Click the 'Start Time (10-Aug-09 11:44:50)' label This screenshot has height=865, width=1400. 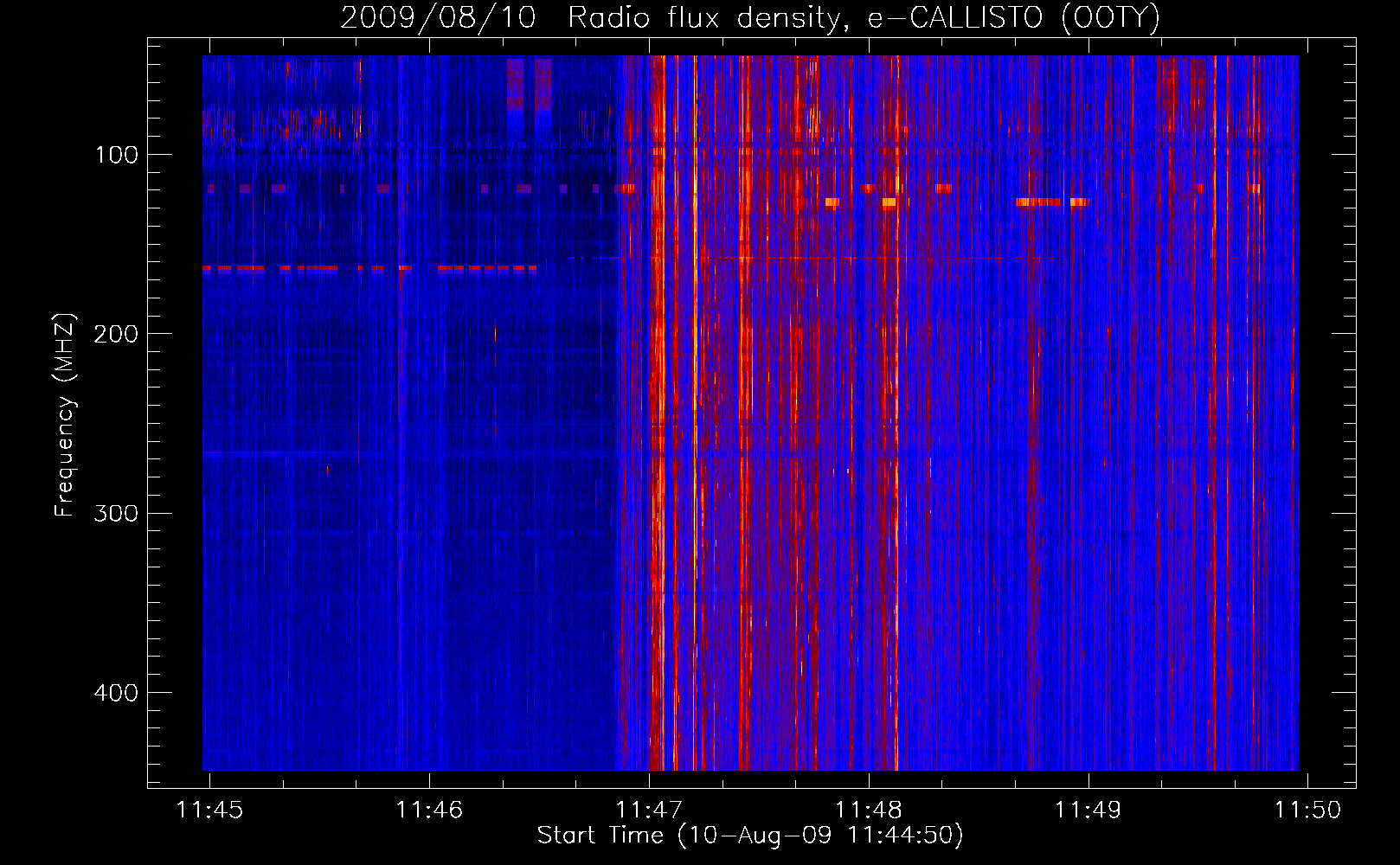750,836
